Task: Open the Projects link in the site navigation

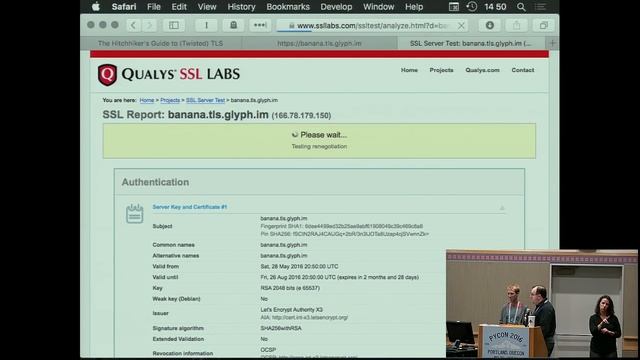Action: point(441,70)
